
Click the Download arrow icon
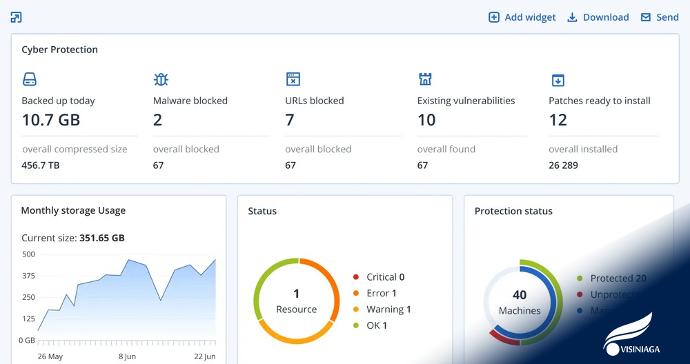572,17
